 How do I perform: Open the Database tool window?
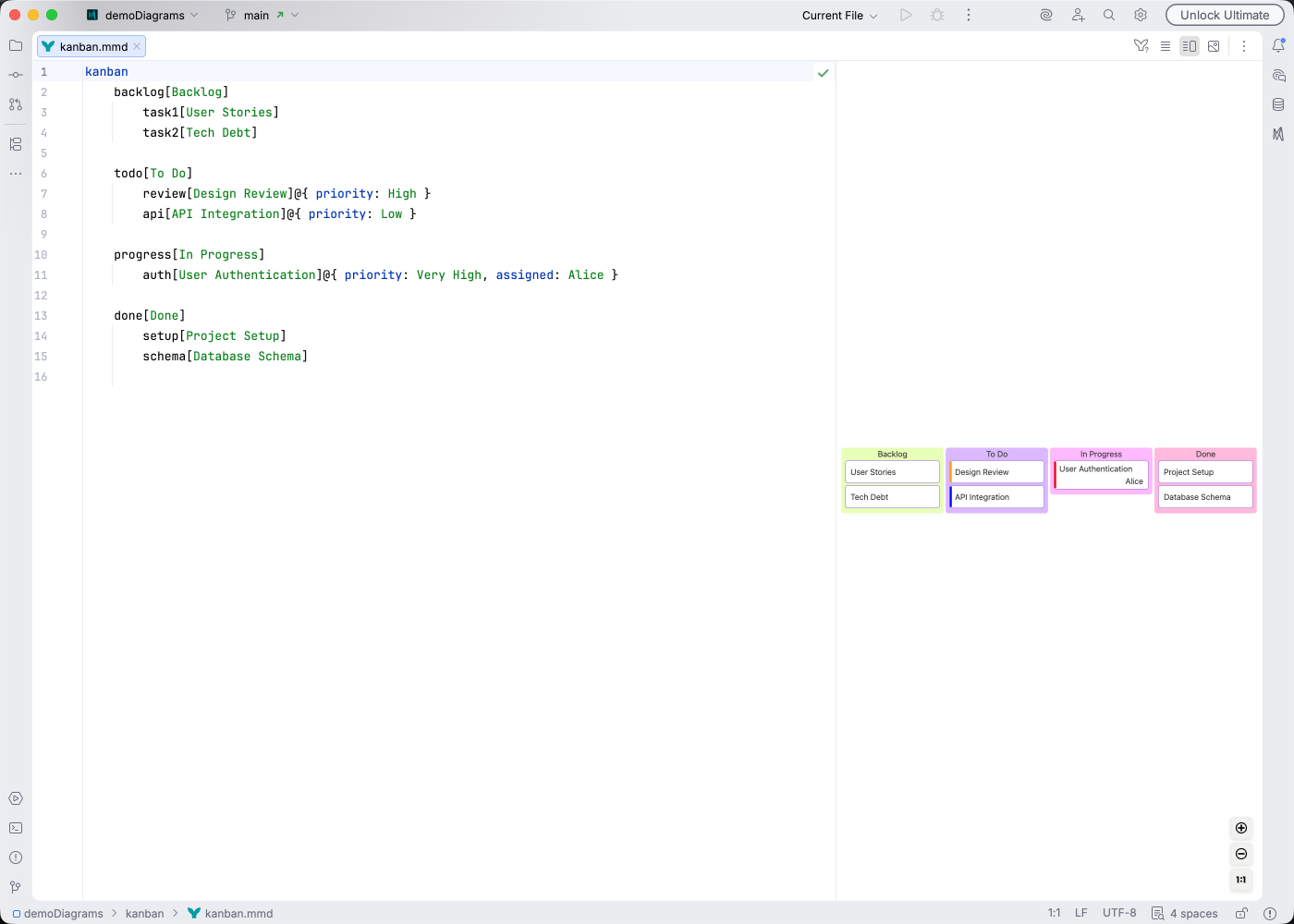click(1280, 104)
